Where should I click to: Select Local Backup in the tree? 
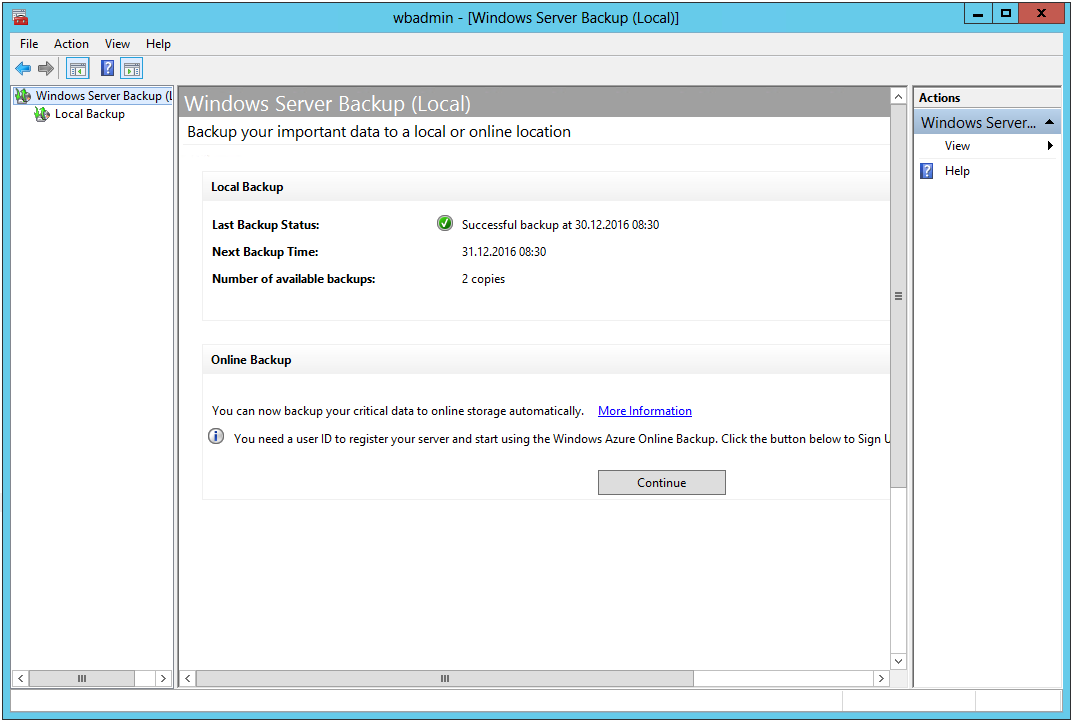click(90, 114)
